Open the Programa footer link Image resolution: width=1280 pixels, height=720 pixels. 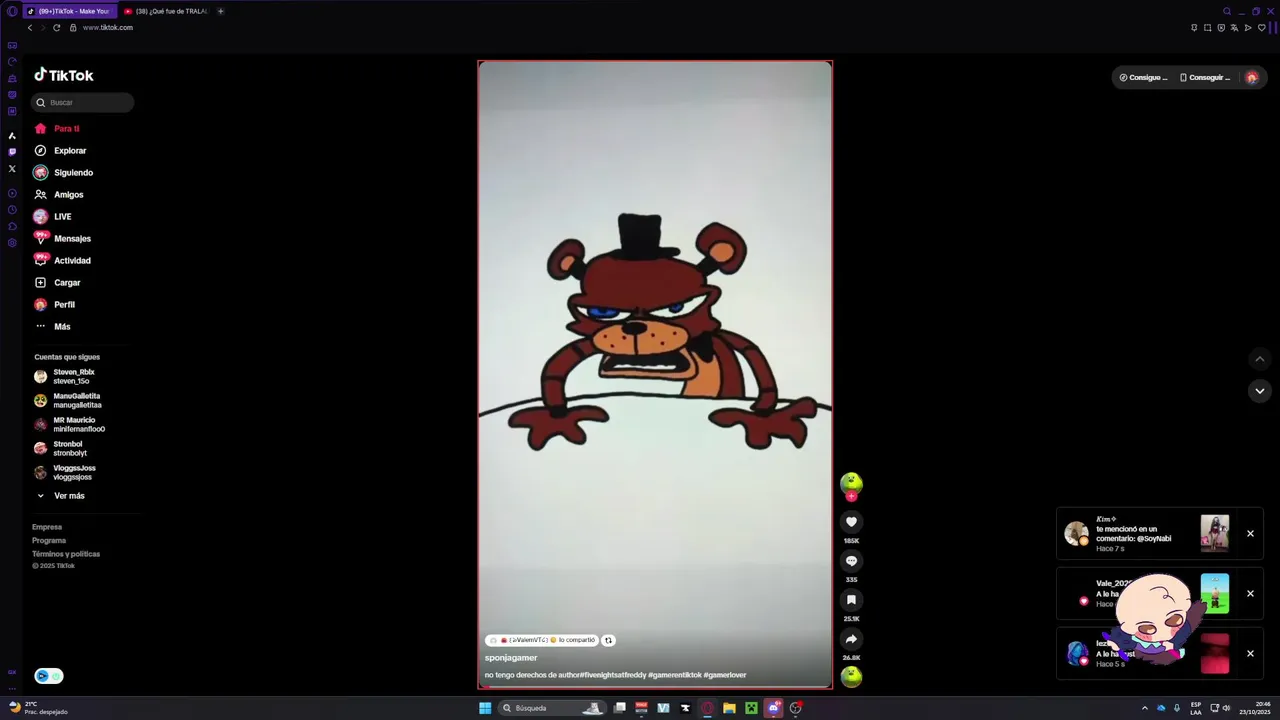pos(49,540)
